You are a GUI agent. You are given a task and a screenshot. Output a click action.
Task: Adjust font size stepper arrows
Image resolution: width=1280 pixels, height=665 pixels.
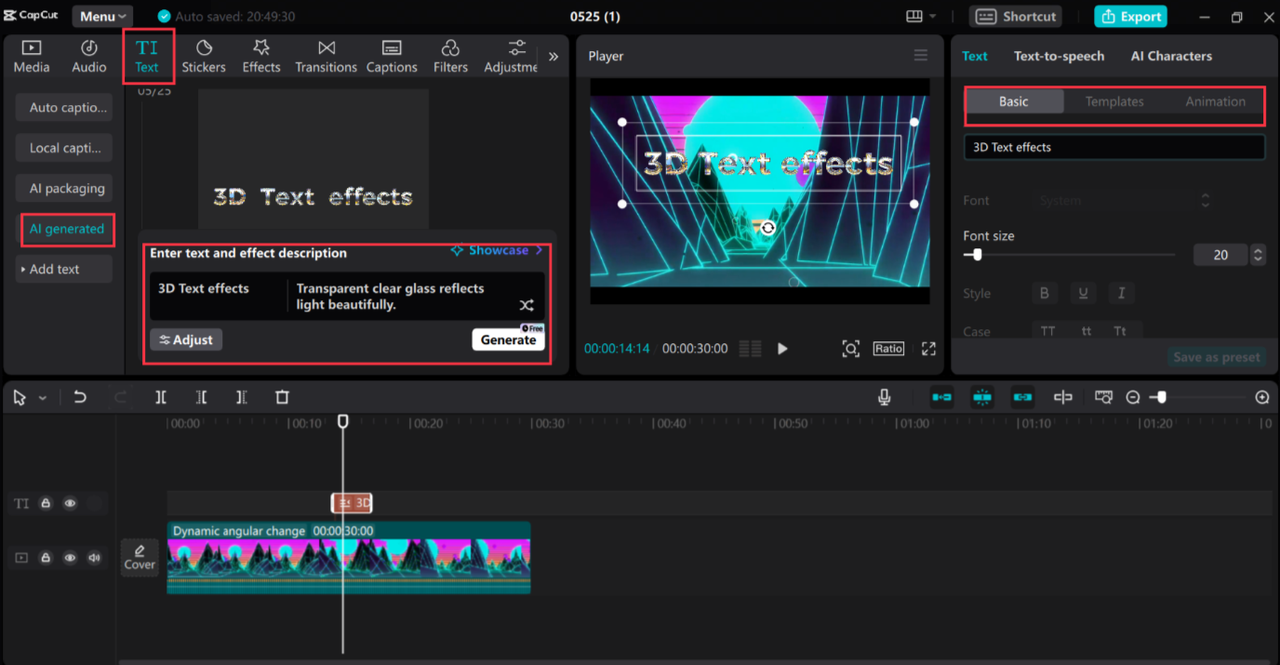pyautogui.click(x=1258, y=255)
